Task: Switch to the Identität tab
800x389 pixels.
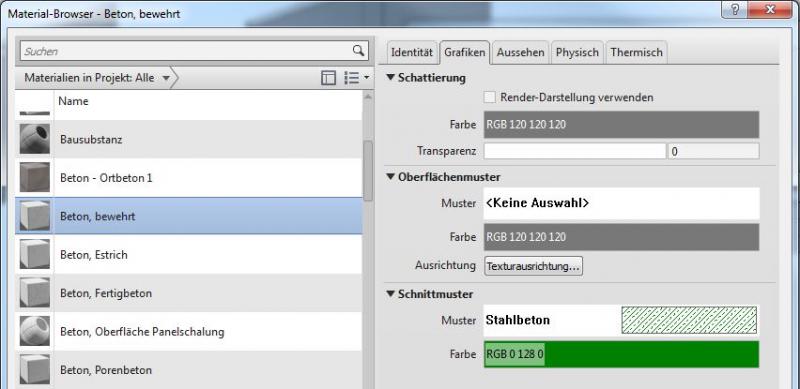Action: pos(412,52)
